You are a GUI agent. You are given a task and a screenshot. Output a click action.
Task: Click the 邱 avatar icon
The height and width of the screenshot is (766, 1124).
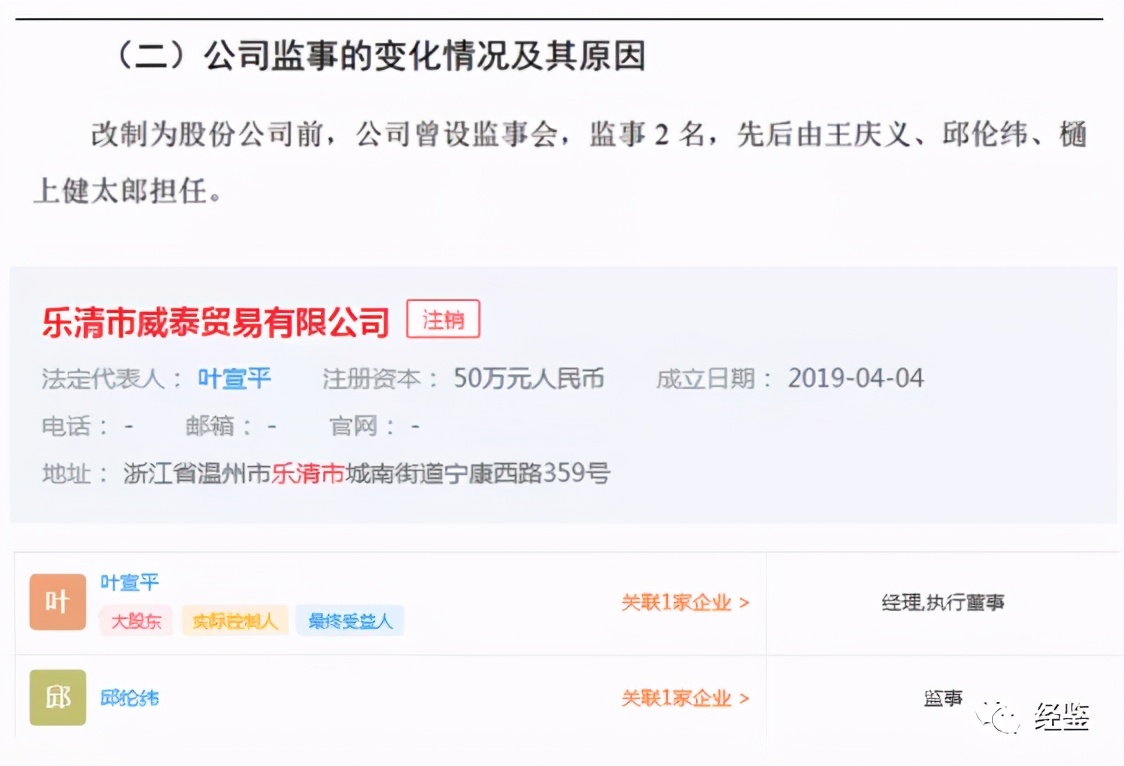click(56, 698)
